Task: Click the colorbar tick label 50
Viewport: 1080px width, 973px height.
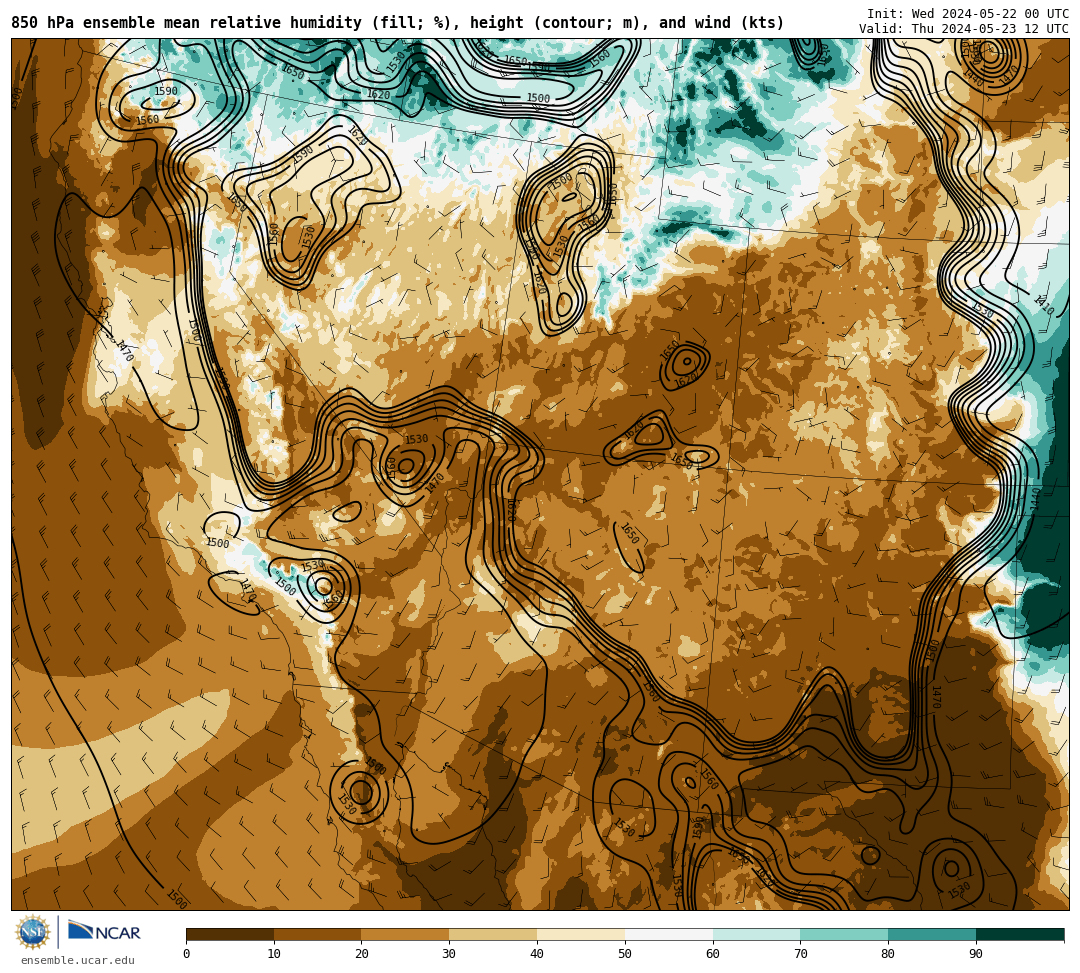Action: tap(625, 954)
